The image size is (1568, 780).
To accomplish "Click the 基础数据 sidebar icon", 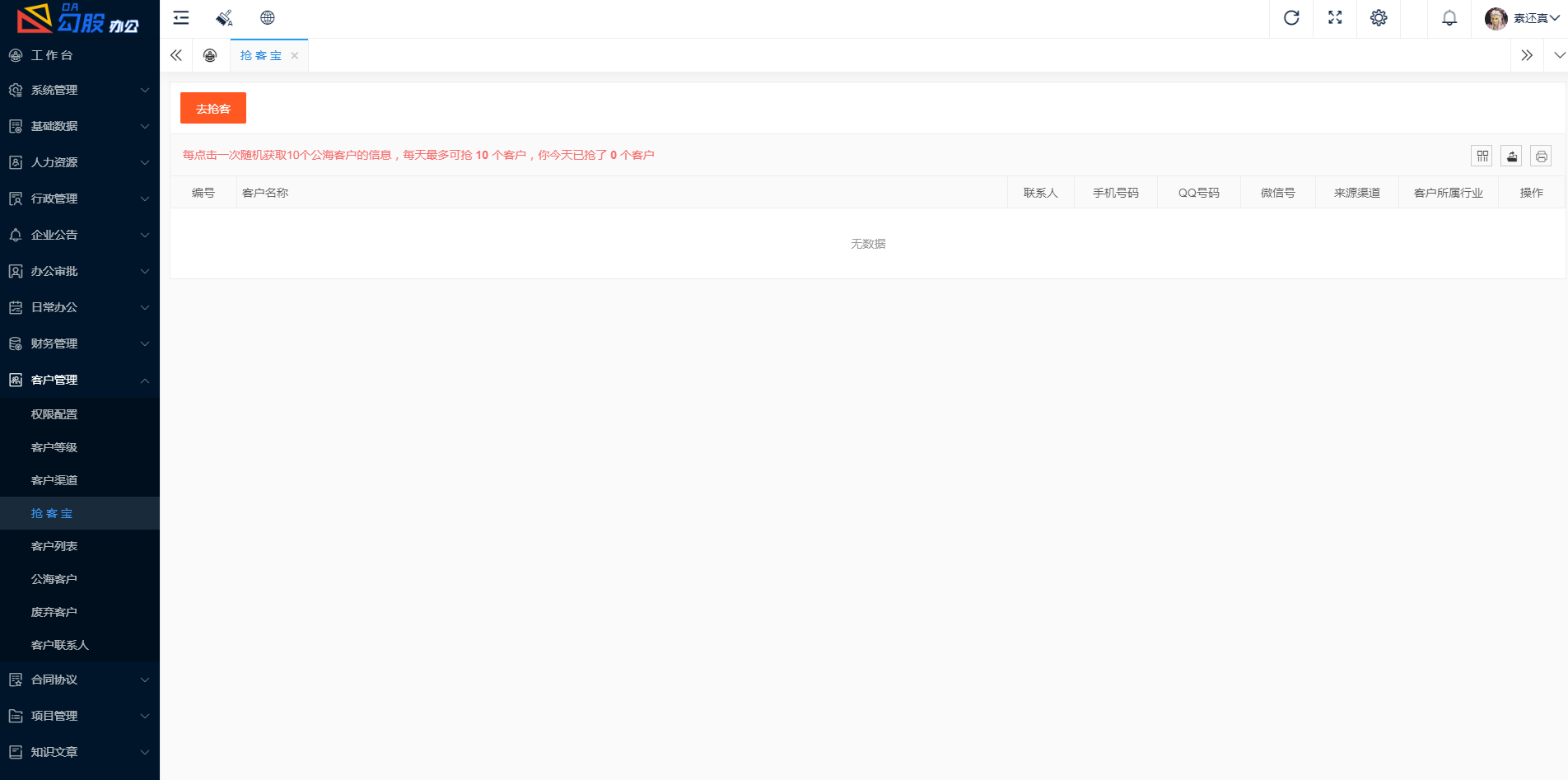I will 16,126.
